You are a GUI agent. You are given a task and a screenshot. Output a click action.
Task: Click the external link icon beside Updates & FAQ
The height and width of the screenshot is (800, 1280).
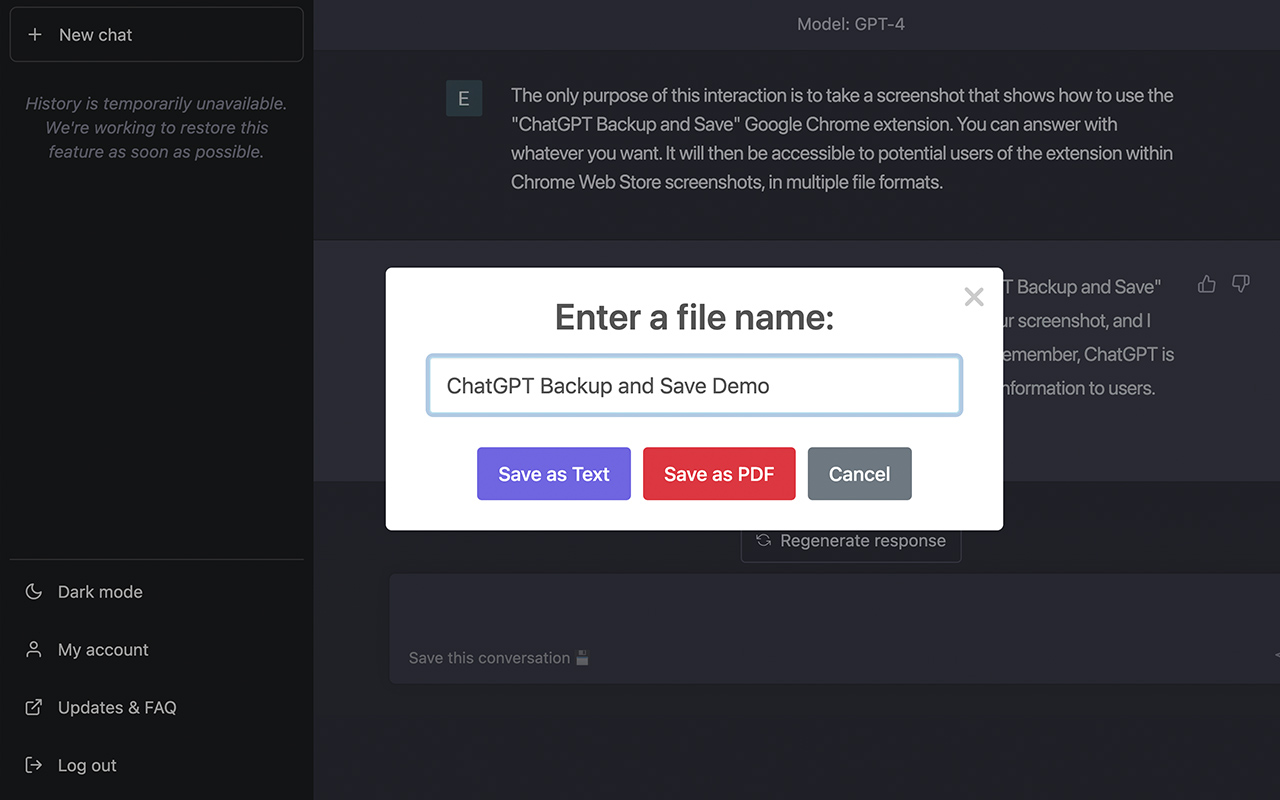(x=34, y=708)
